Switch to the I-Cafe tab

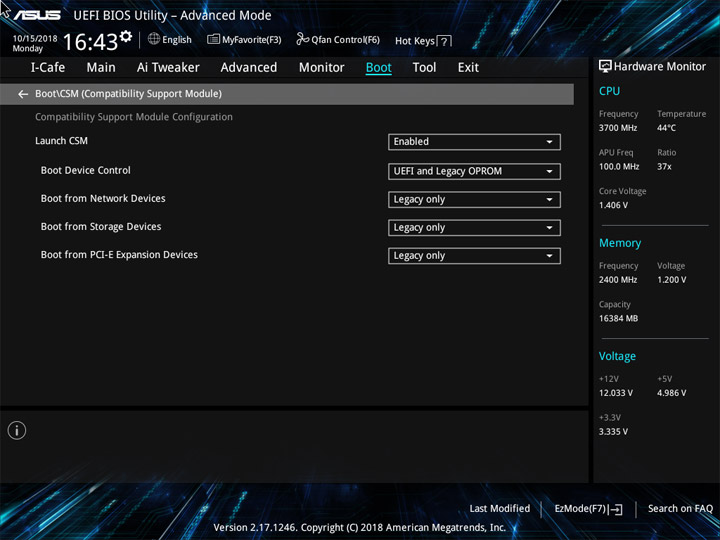[x=48, y=68]
